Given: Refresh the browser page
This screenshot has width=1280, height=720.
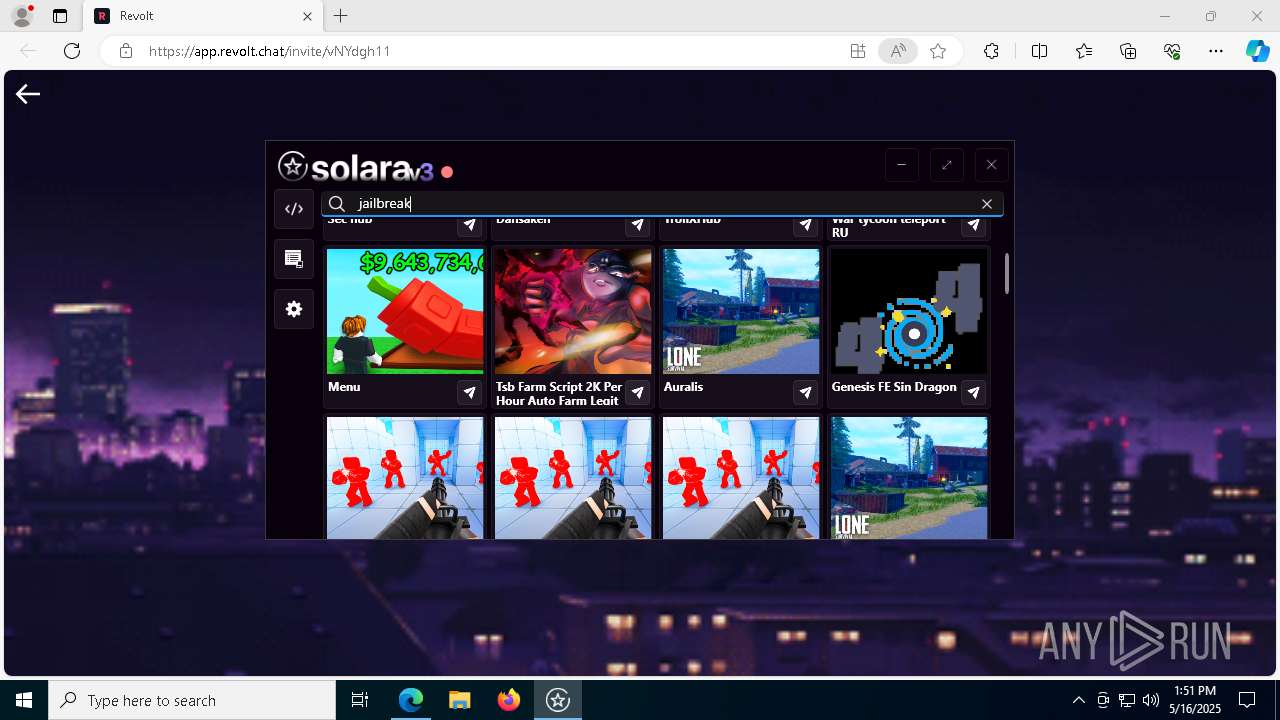Looking at the screenshot, I should coord(72,51).
